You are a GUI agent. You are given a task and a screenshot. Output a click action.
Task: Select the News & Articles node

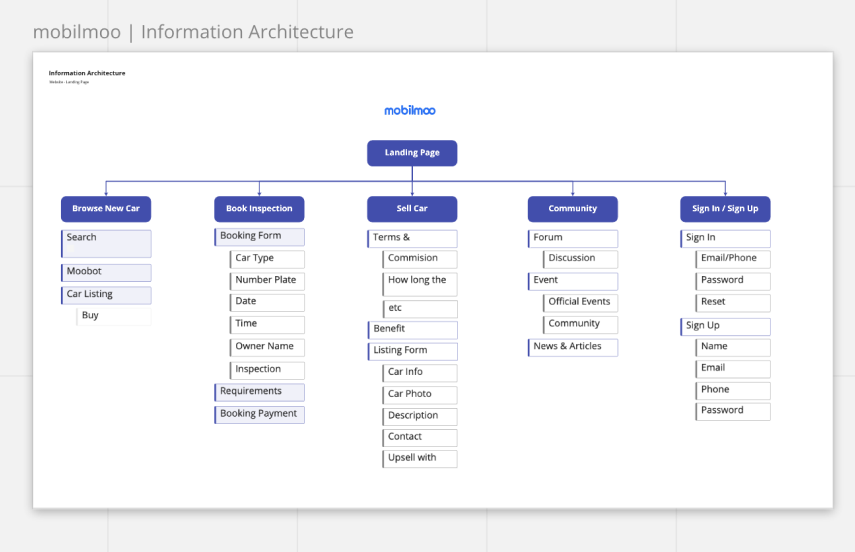point(573,347)
